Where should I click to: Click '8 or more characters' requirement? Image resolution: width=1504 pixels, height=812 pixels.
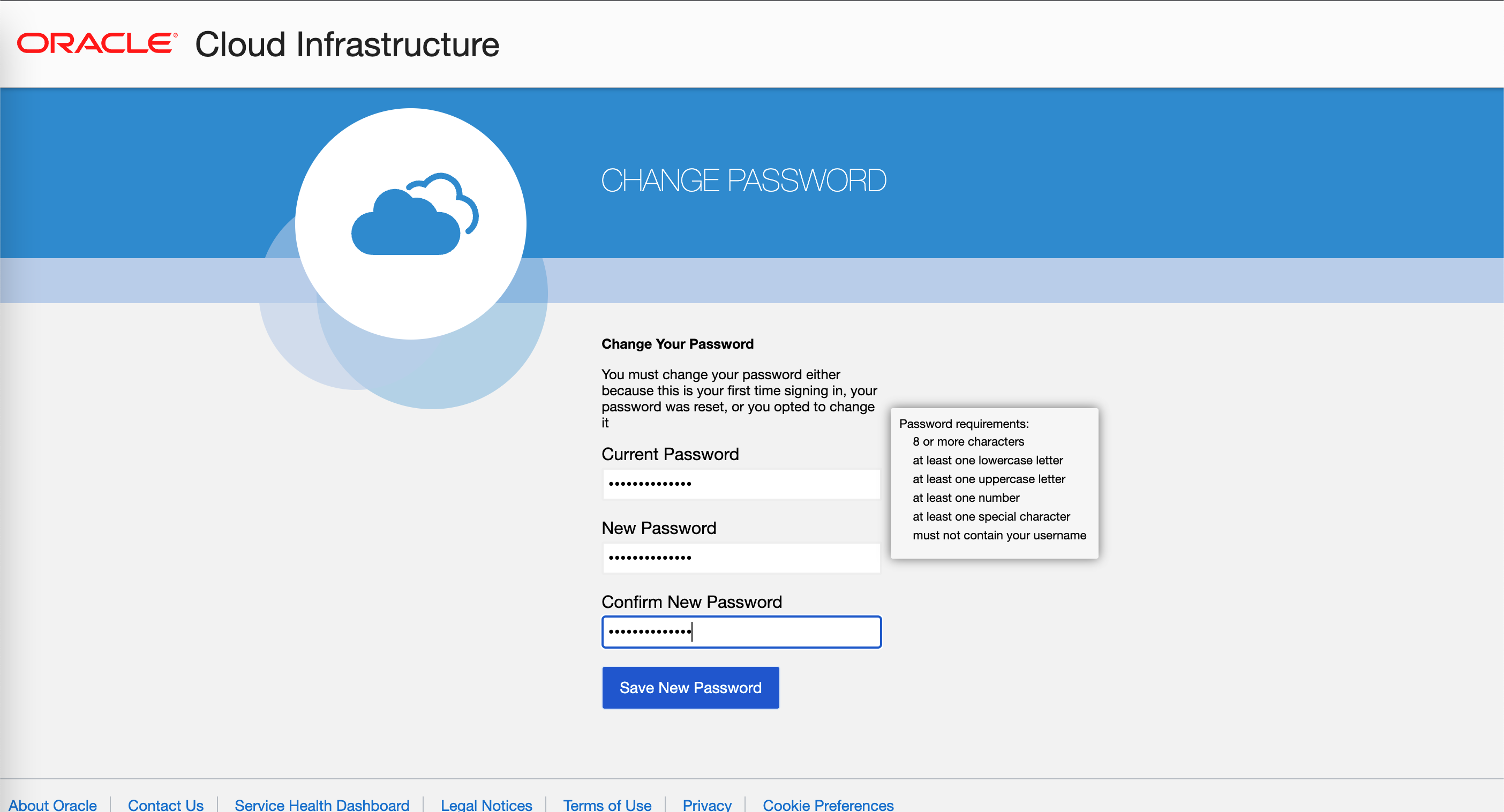pos(968,442)
